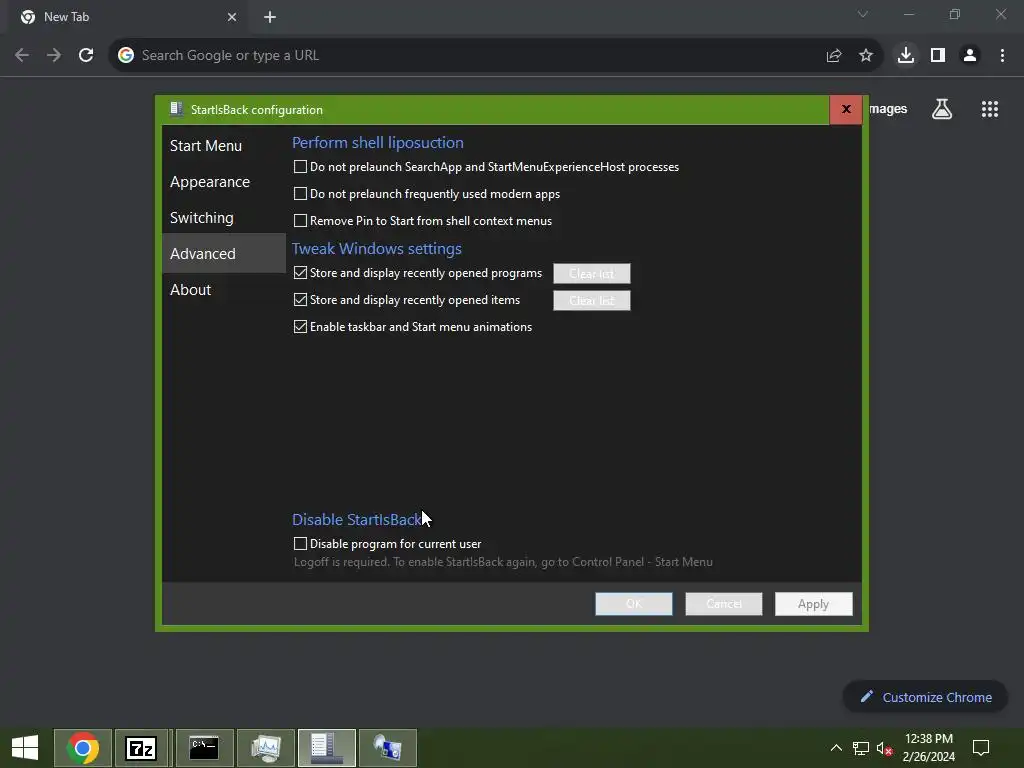Toggle Store and display recently opened items

point(300,300)
